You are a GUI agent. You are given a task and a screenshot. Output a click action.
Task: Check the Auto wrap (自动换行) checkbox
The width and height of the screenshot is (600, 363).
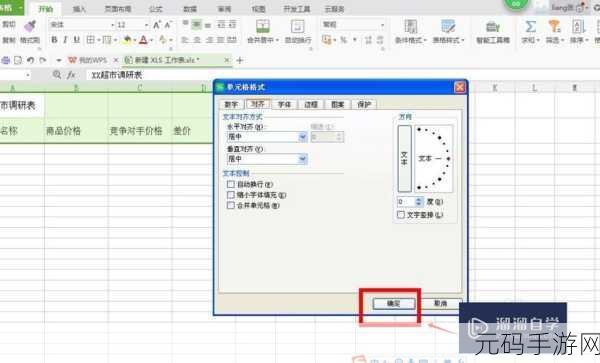click(x=231, y=184)
